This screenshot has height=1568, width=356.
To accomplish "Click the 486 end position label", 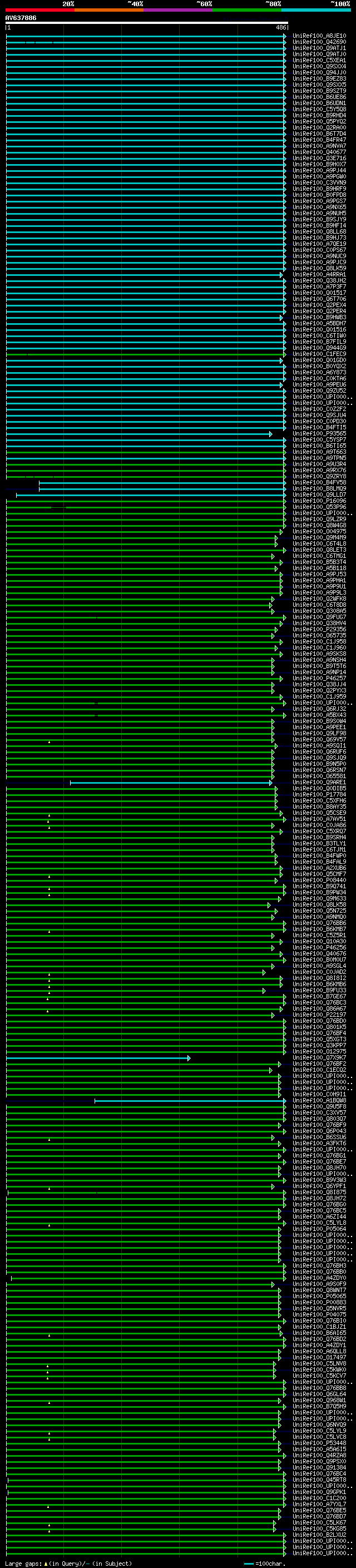I will point(281,27).
